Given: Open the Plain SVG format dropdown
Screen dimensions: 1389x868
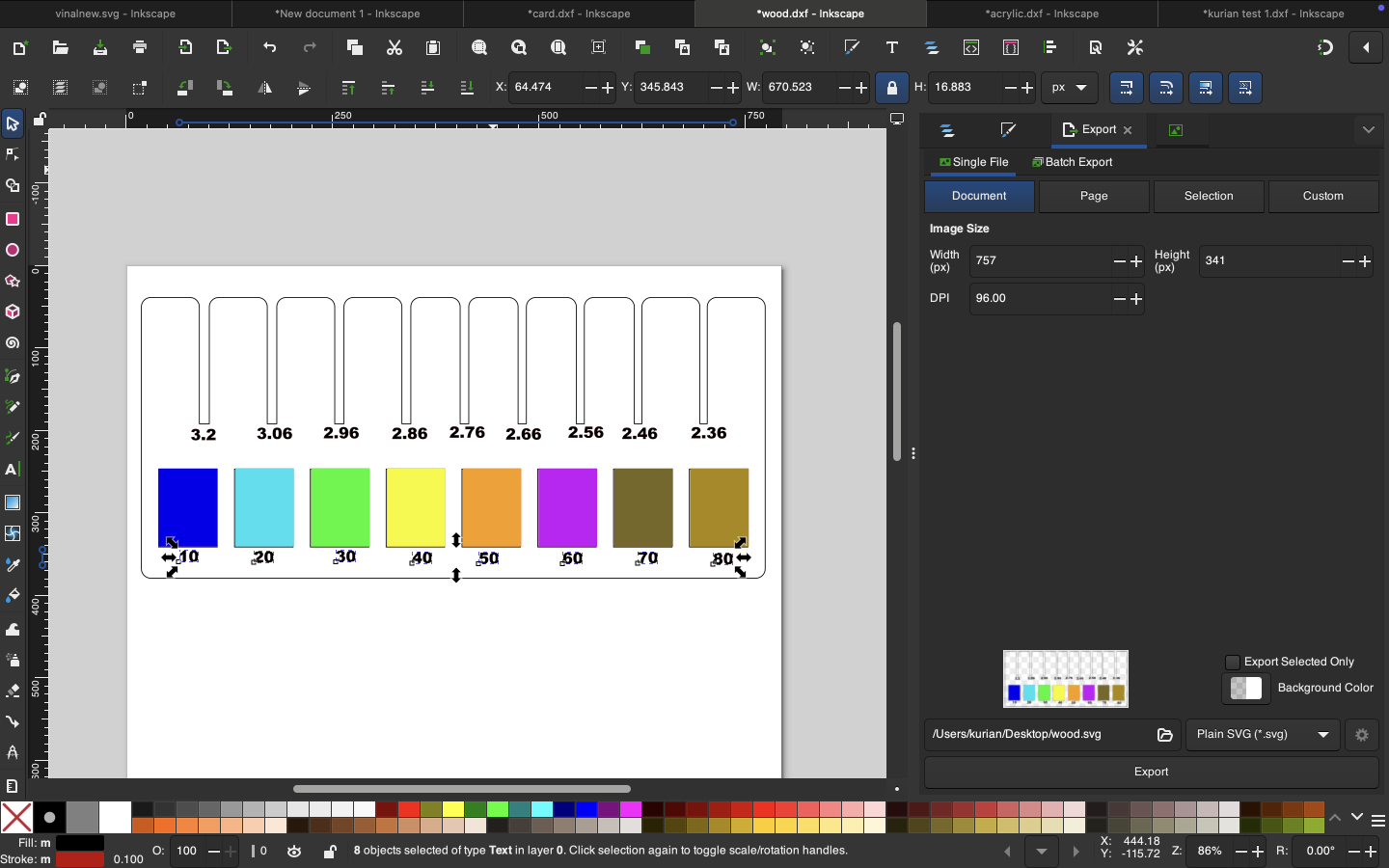Looking at the screenshot, I should pos(1261,734).
